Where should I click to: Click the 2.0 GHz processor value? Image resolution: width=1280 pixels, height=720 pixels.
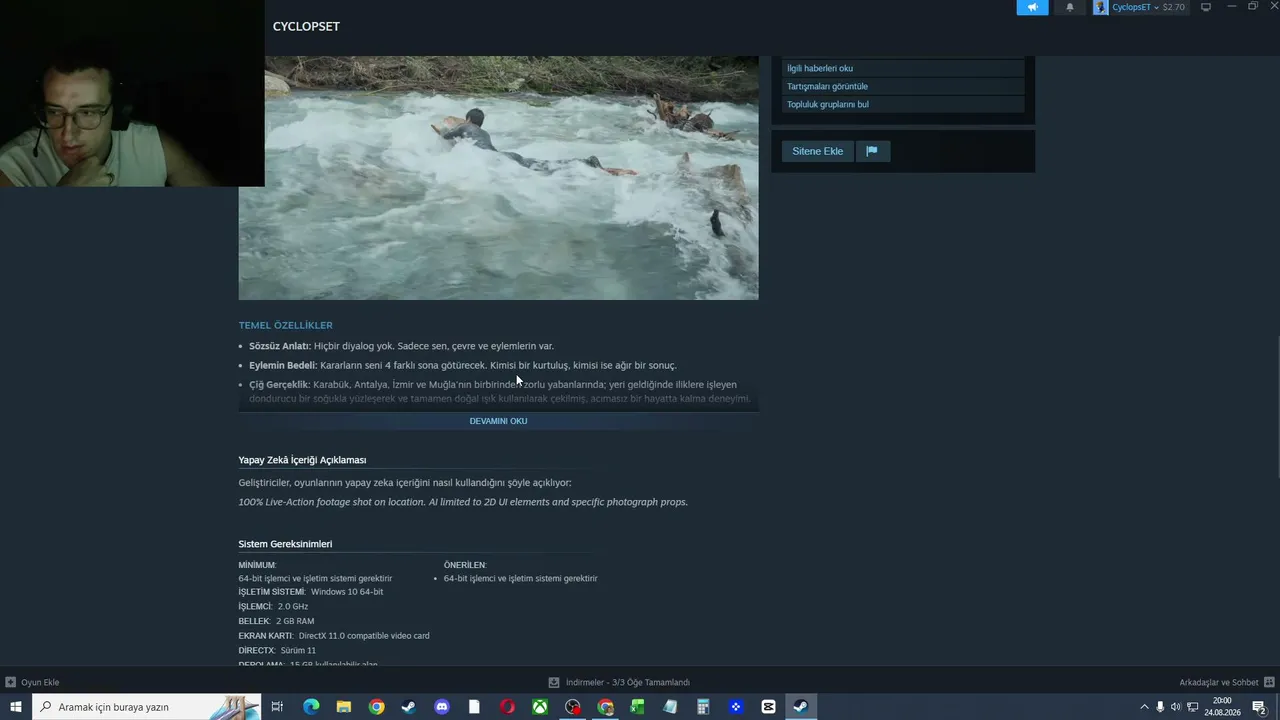[293, 606]
